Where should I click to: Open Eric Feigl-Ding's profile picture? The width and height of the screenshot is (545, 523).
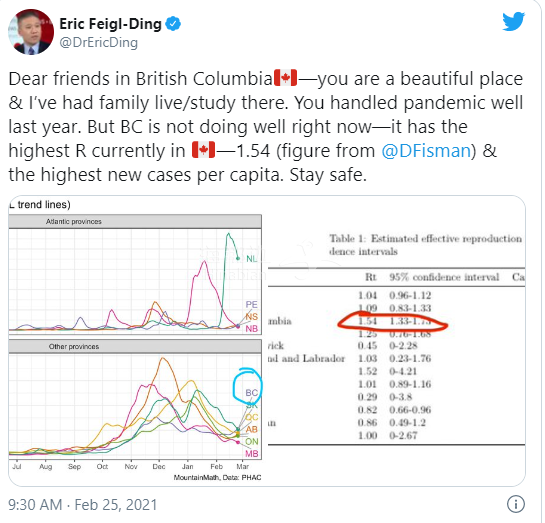(x=31, y=32)
